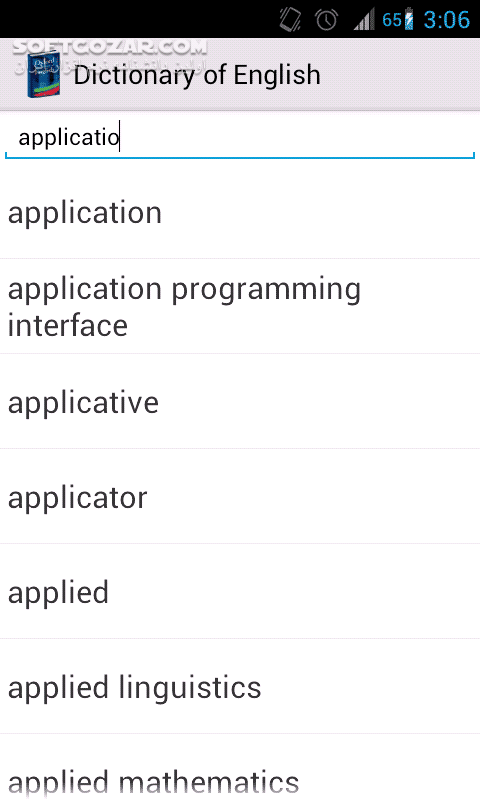Tap the word mathematics in bottom entry
The width and height of the screenshot is (480, 800).
pos(209,782)
